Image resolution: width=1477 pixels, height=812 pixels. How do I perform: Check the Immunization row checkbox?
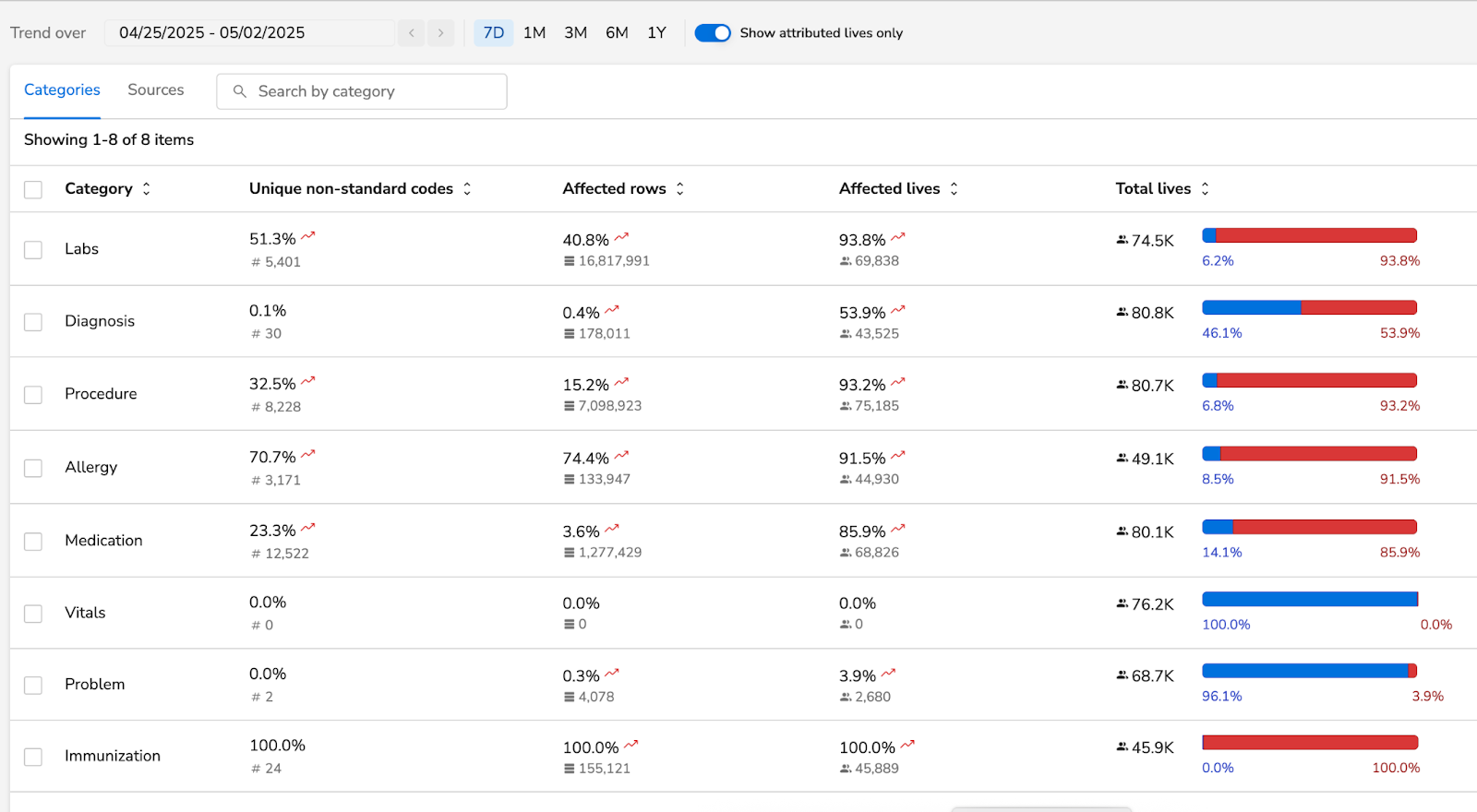coord(33,757)
